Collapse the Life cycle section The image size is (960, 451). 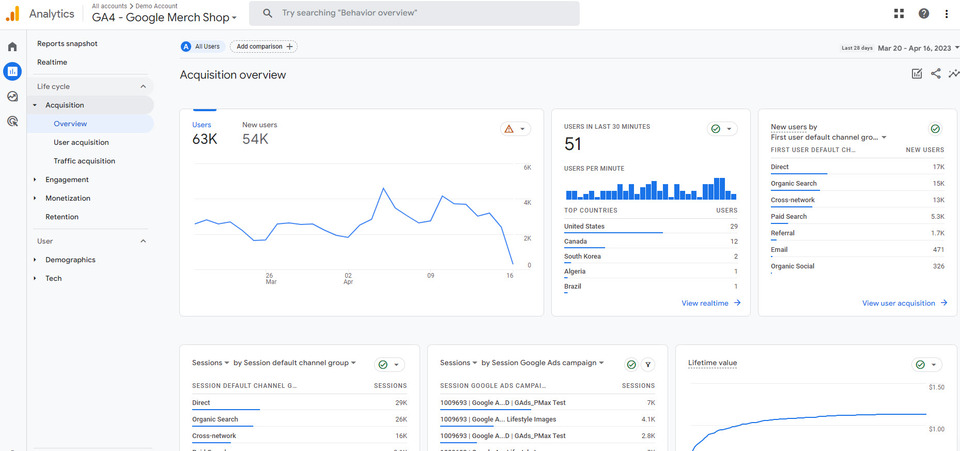pos(143,87)
